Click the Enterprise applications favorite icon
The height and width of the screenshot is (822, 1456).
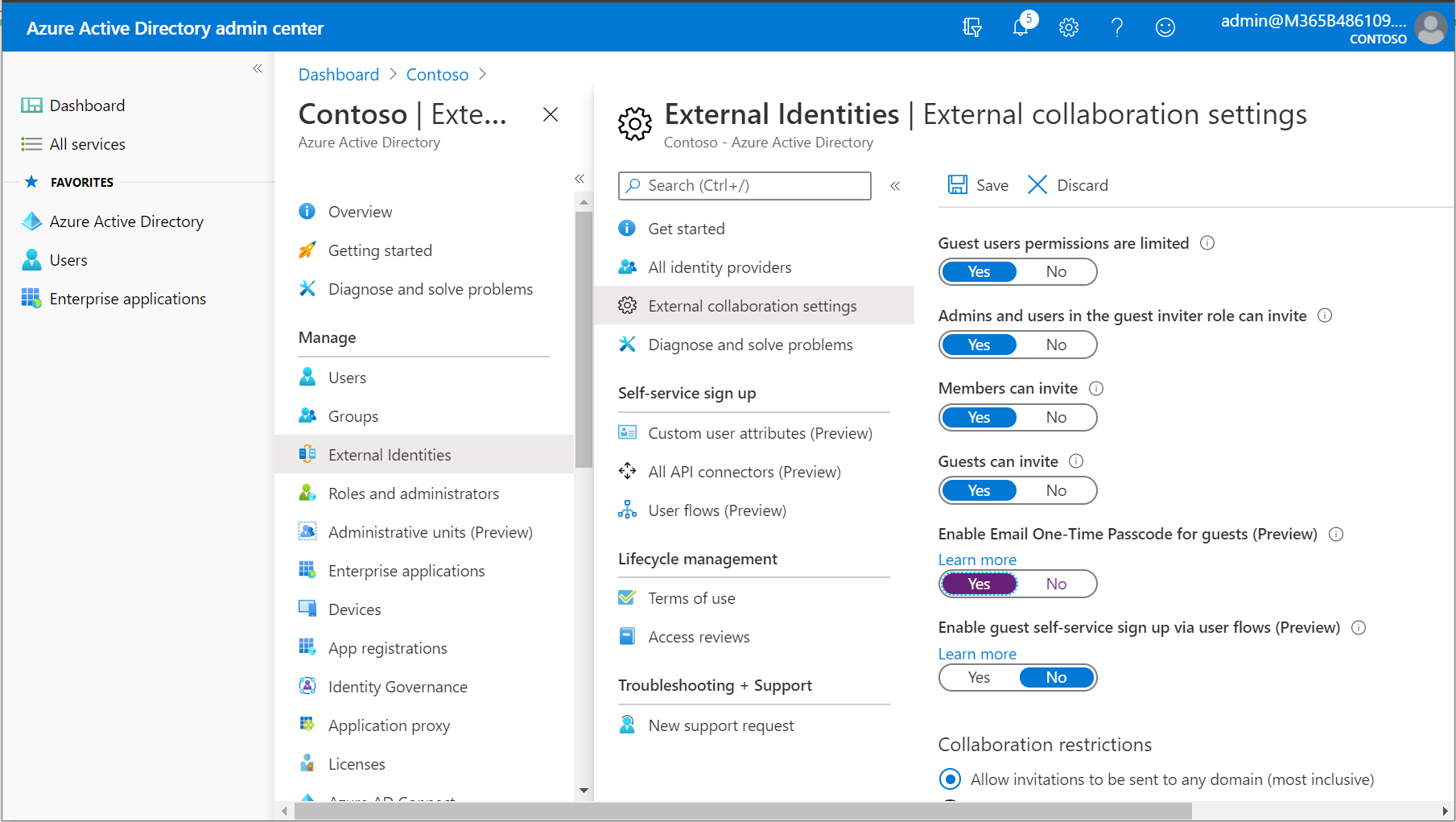point(31,299)
